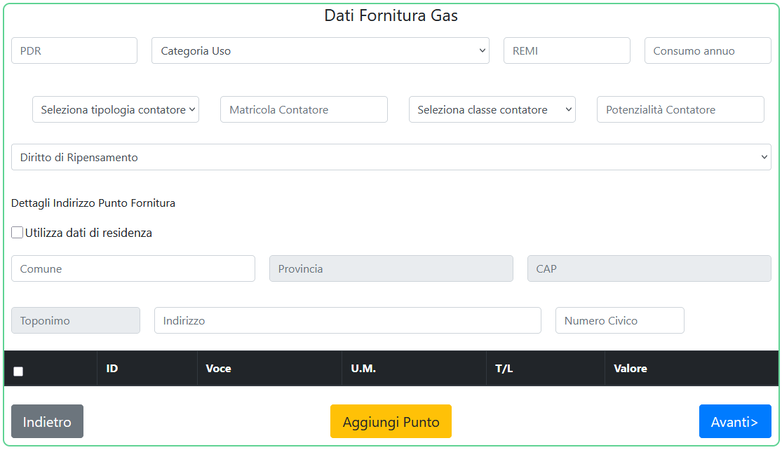Click the Numero Civico field
Image resolution: width=782 pixels, height=450 pixels.
click(x=620, y=320)
